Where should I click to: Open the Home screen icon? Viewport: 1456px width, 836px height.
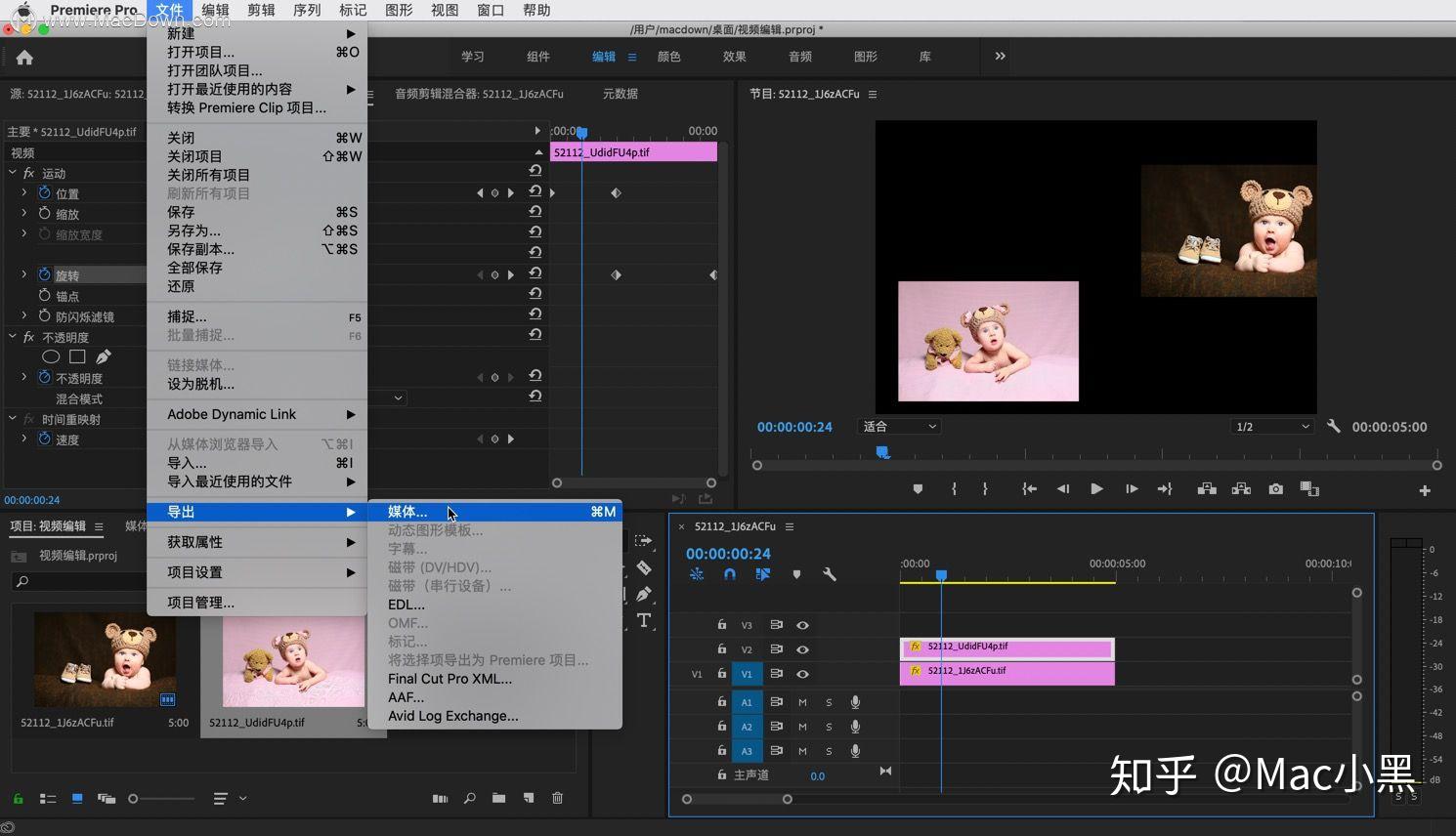[24, 58]
